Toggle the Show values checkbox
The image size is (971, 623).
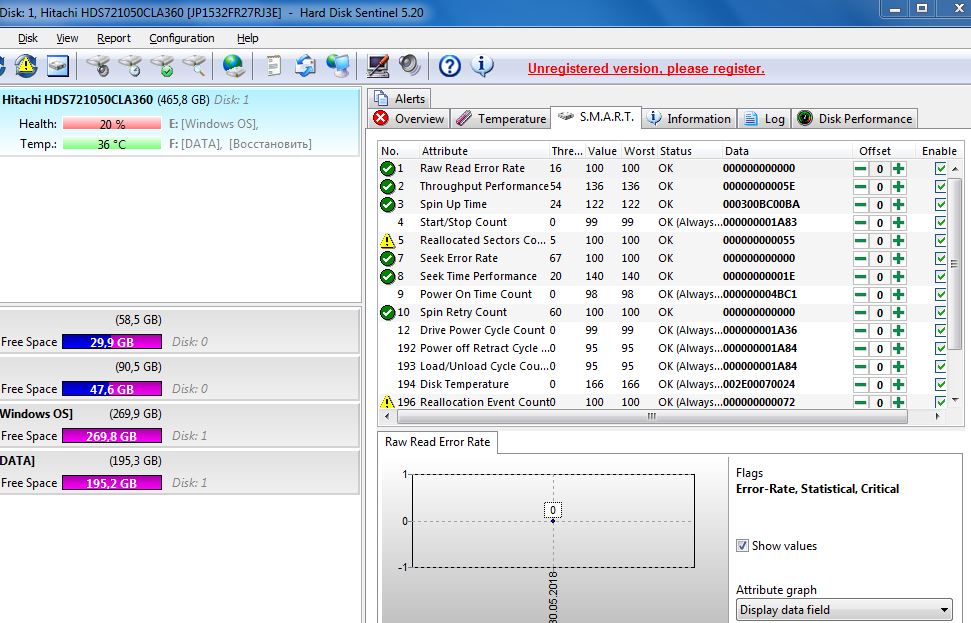coord(742,546)
